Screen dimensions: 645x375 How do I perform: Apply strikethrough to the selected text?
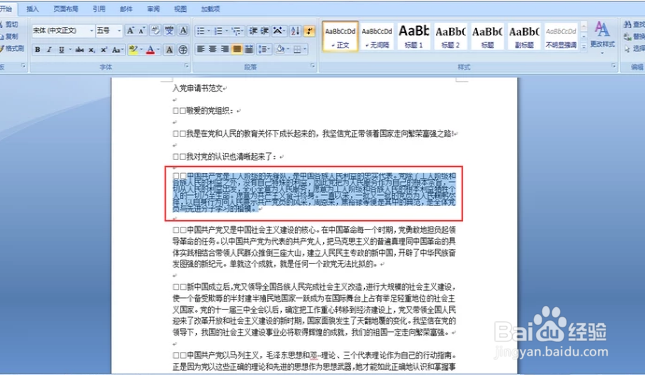[80, 50]
